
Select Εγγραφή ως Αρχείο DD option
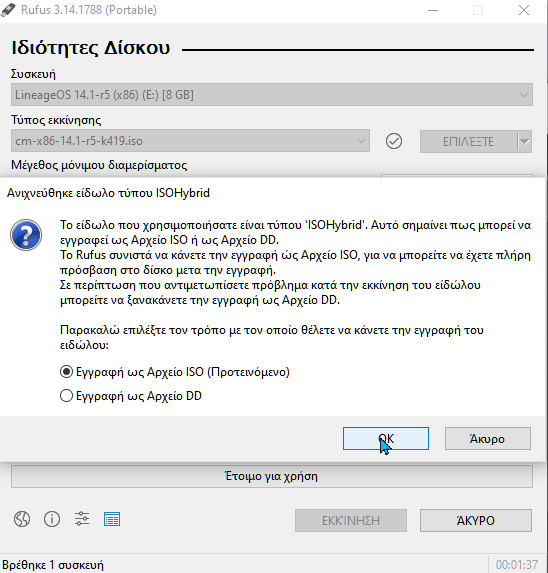click(x=131, y=396)
